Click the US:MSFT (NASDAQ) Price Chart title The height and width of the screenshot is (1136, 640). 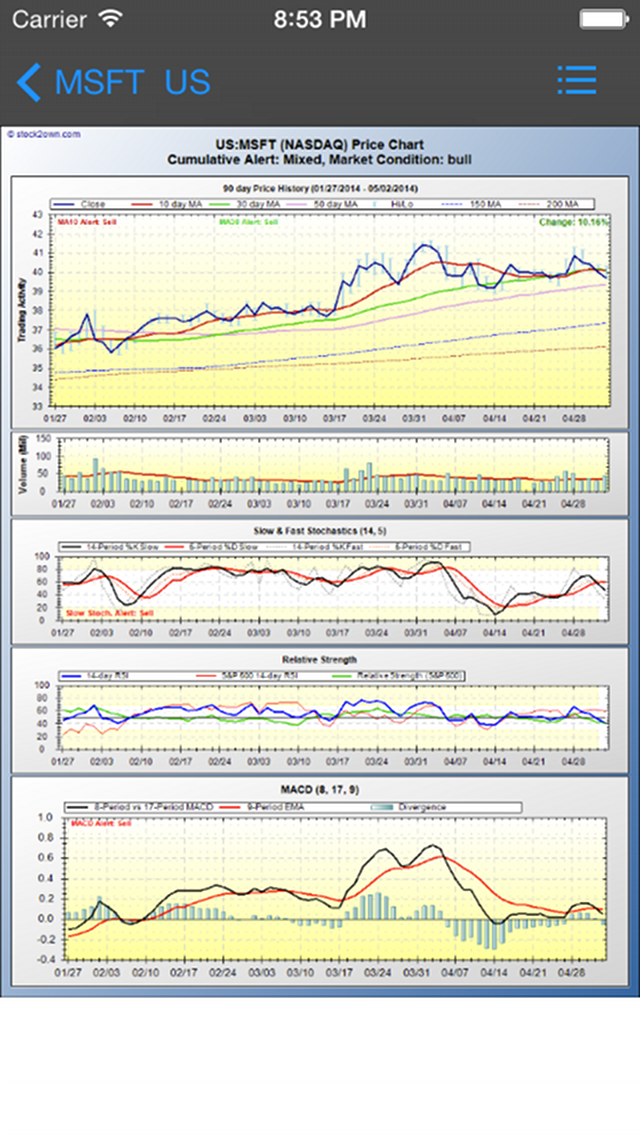(320, 145)
